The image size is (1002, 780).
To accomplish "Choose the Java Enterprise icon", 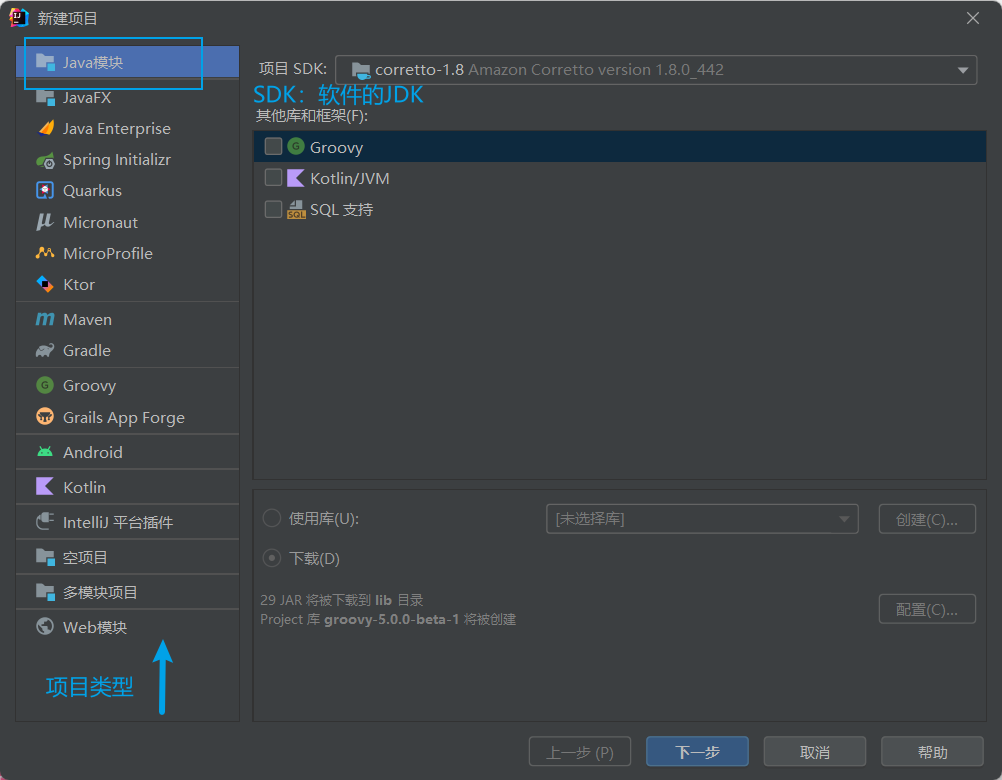I will tap(45, 128).
